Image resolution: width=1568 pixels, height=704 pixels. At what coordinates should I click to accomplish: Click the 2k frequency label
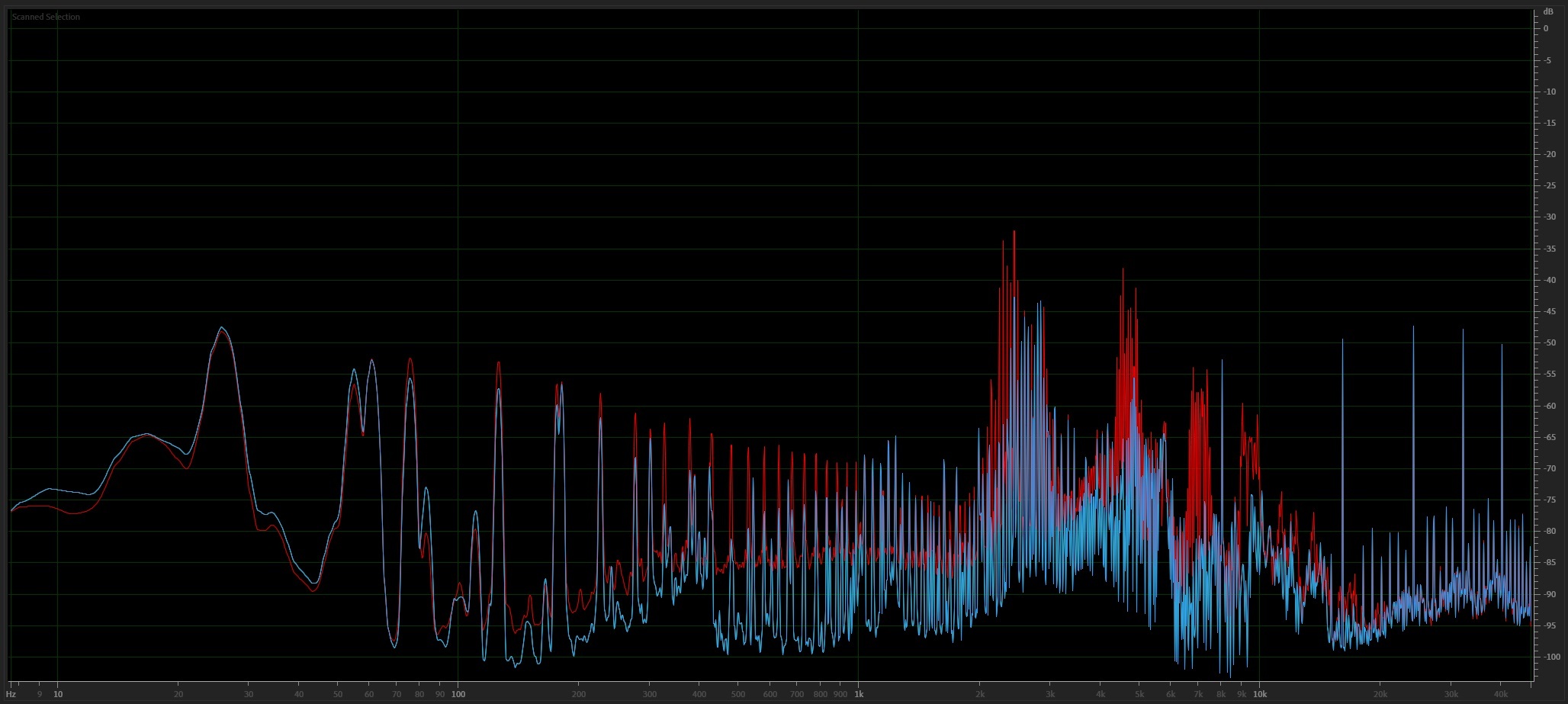coord(980,694)
